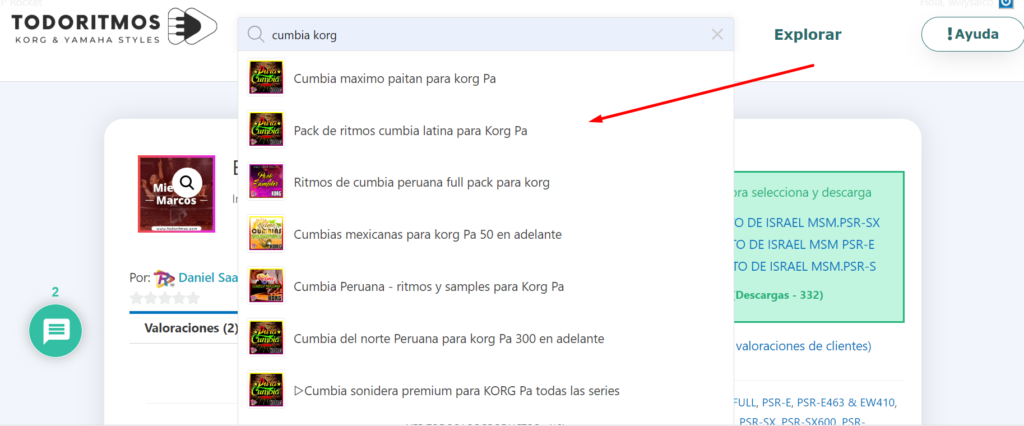Click the user account icon at top right
Viewport: 1024px width, 426px height.
[1005, 4]
